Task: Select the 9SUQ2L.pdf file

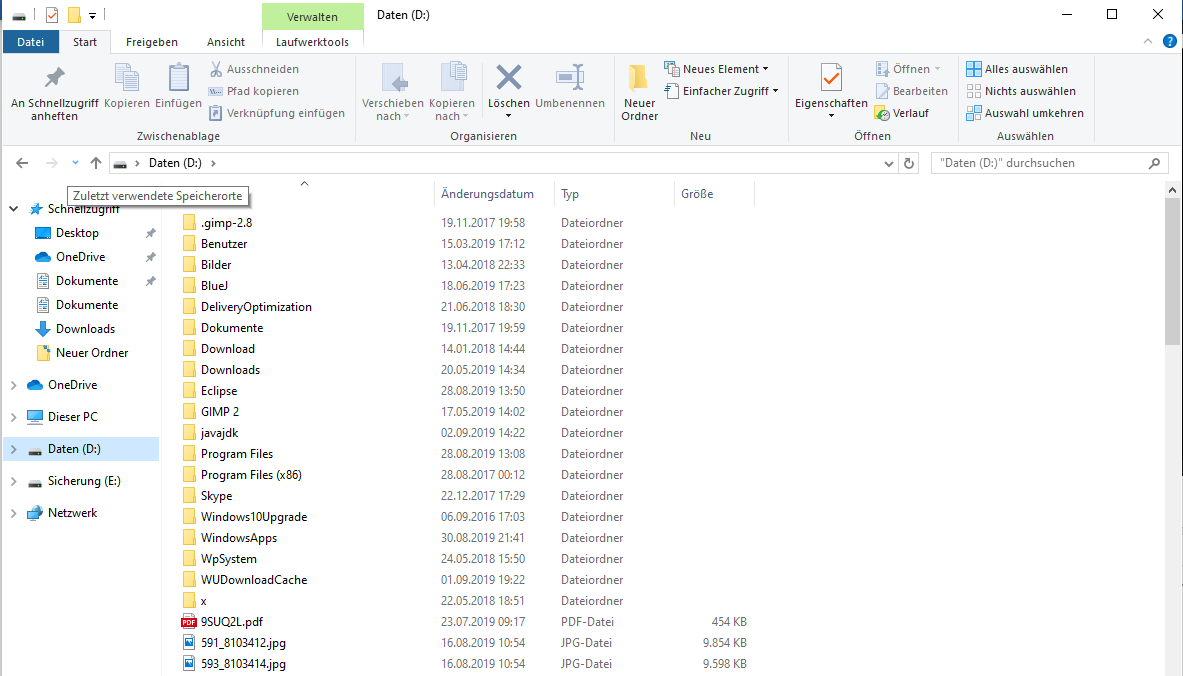Action: click(x=232, y=622)
